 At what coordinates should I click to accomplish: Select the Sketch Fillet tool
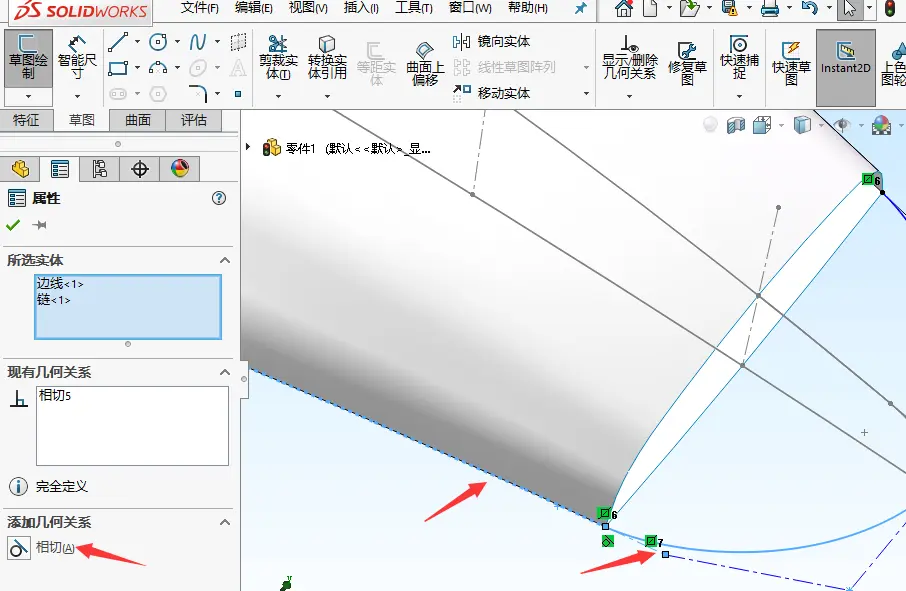click(198, 93)
